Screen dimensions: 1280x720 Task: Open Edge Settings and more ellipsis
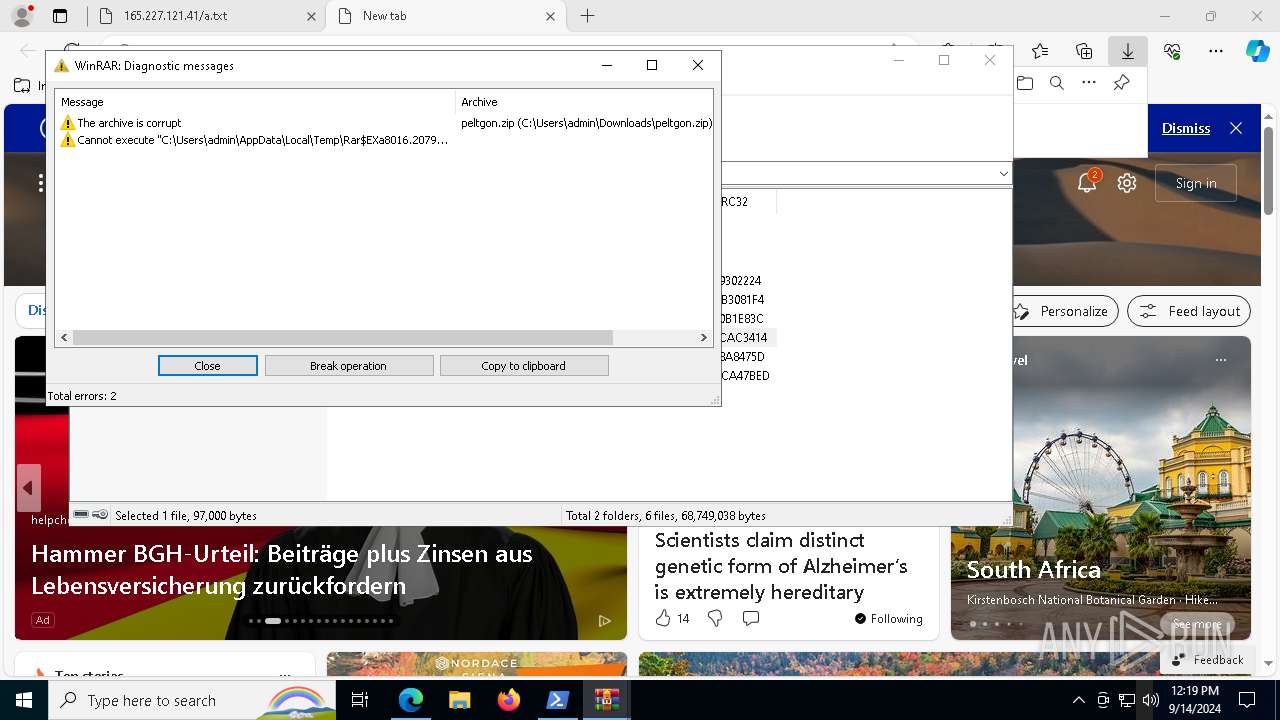[1216, 51]
